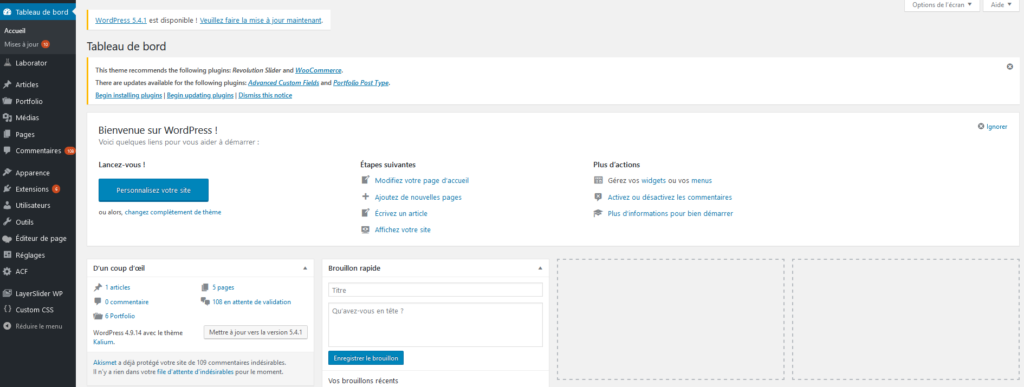Collapse the D'un coup d'œil widget
Image resolution: width=1024 pixels, height=387 pixels.
tap(304, 268)
